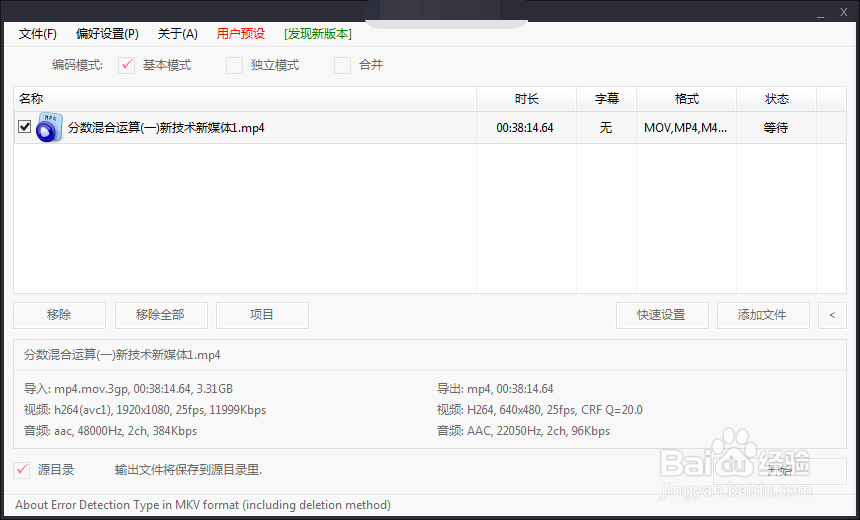Open the 关于(A) menu
The image size is (860, 520).
point(177,34)
